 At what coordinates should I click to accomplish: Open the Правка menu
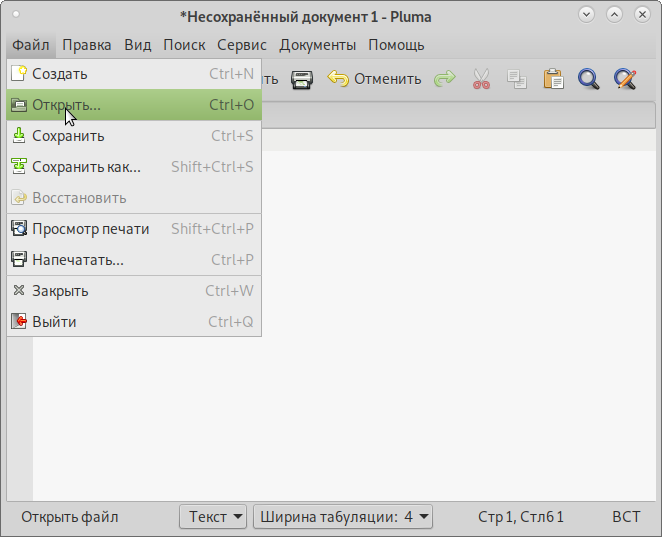(87, 45)
